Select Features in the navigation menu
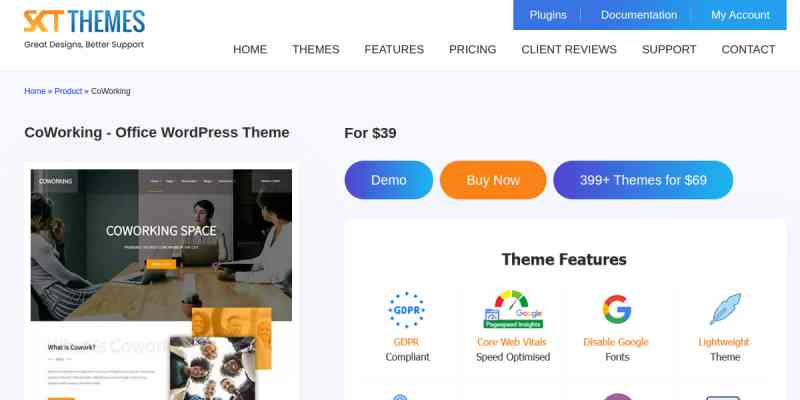This screenshot has width=800, height=400. coord(394,49)
